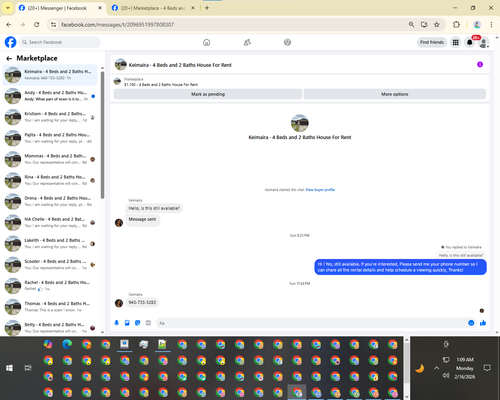Click the Mark as pending button

208,94
